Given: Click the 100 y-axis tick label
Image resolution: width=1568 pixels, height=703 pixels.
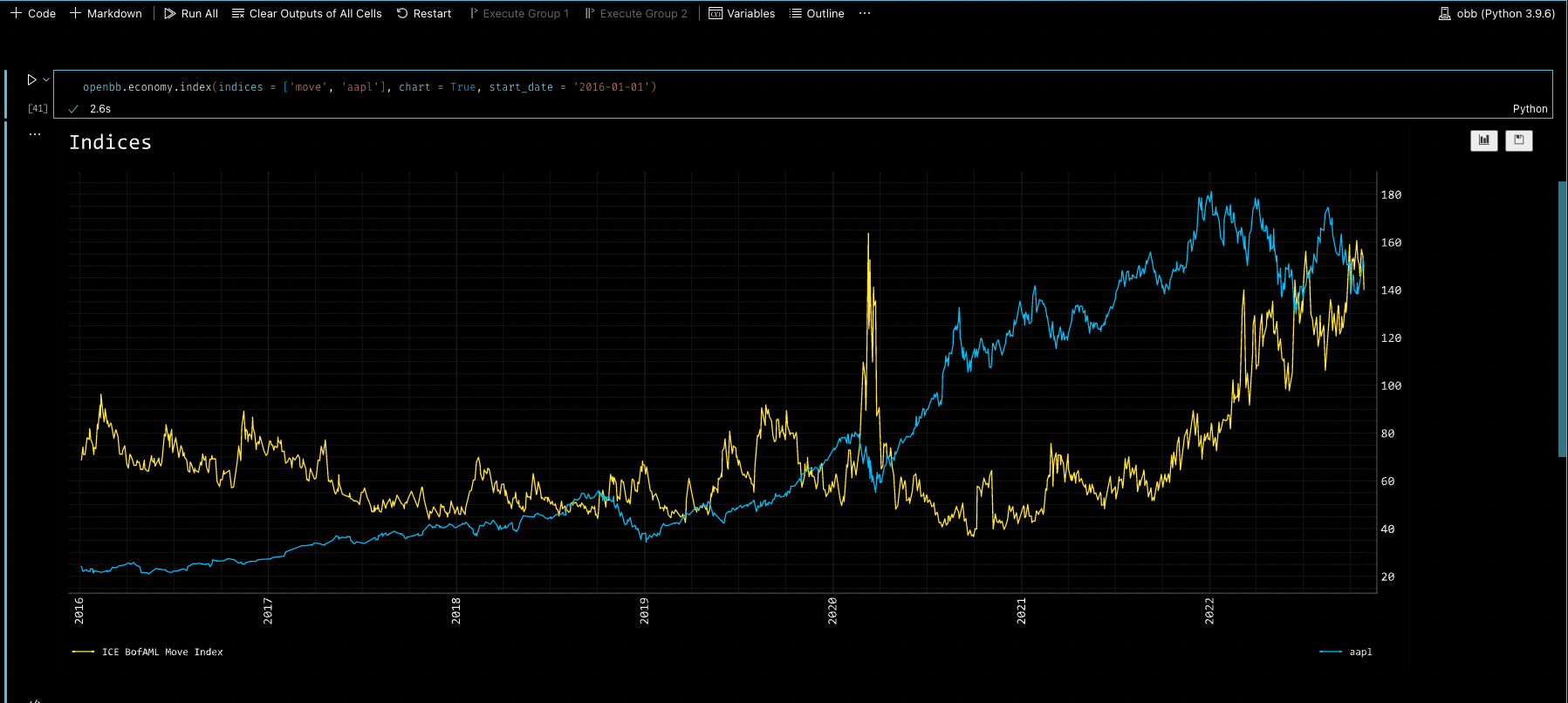Looking at the screenshot, I should pos(1391,386).
